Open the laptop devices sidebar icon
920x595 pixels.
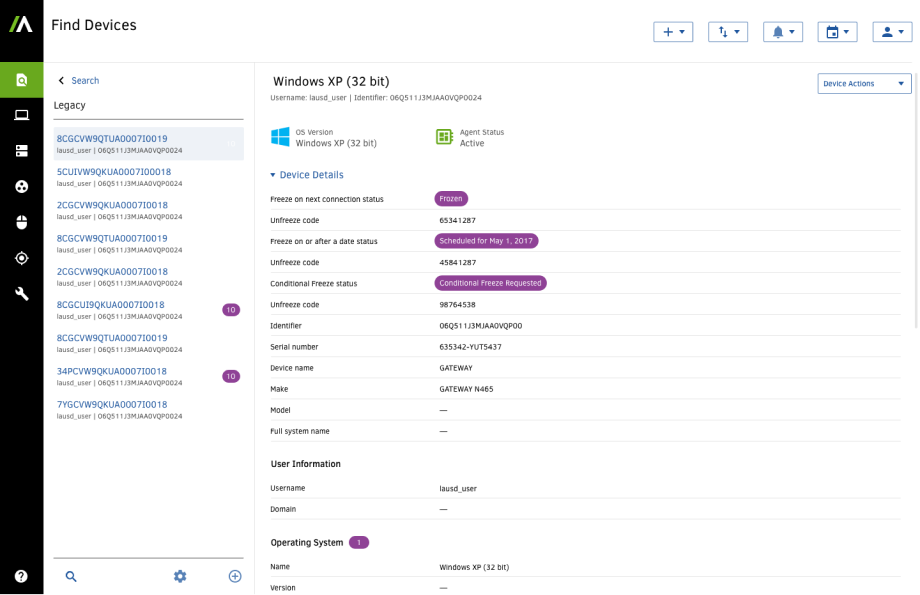21,115
